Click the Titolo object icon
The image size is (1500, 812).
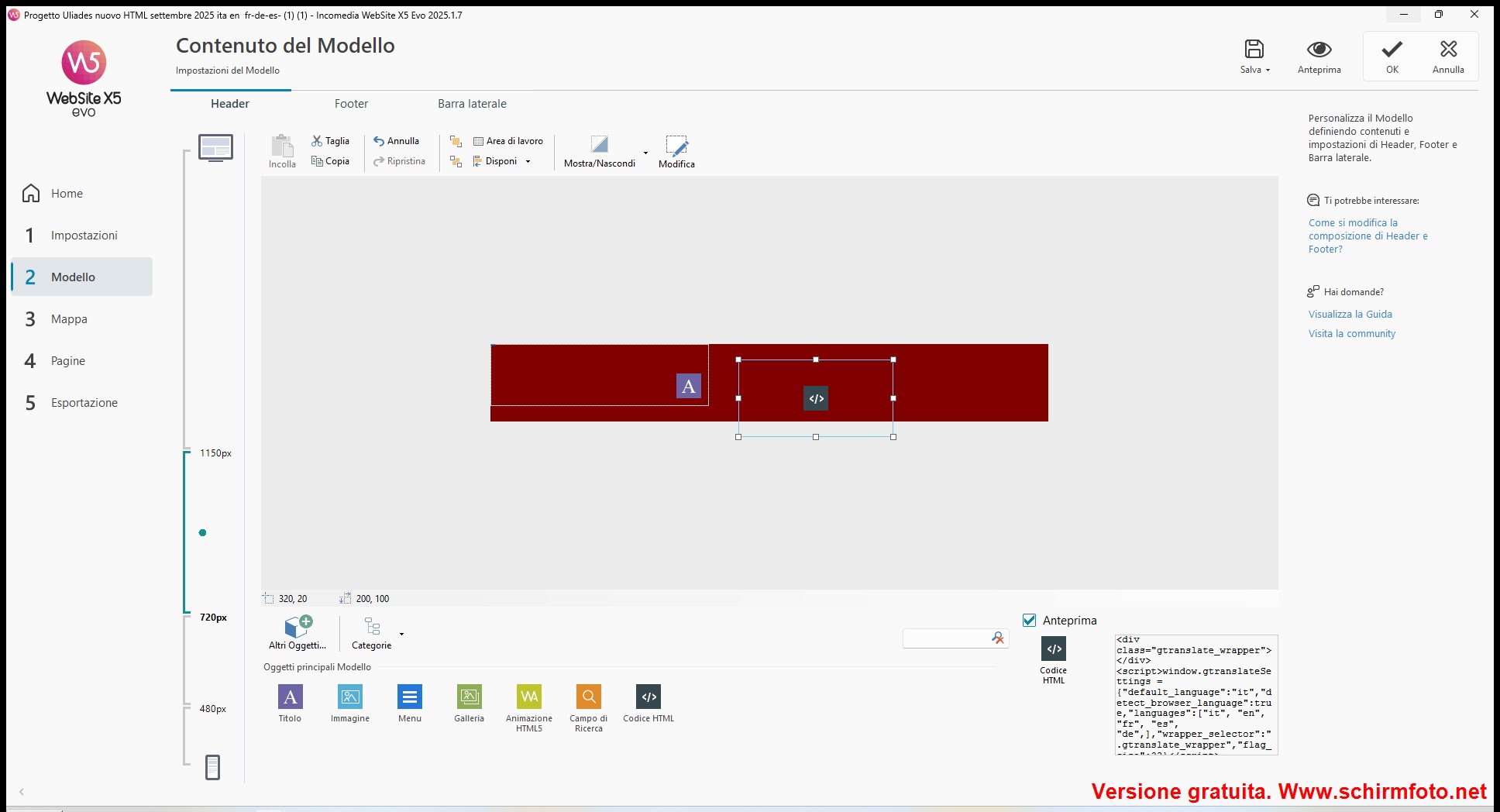290,697
